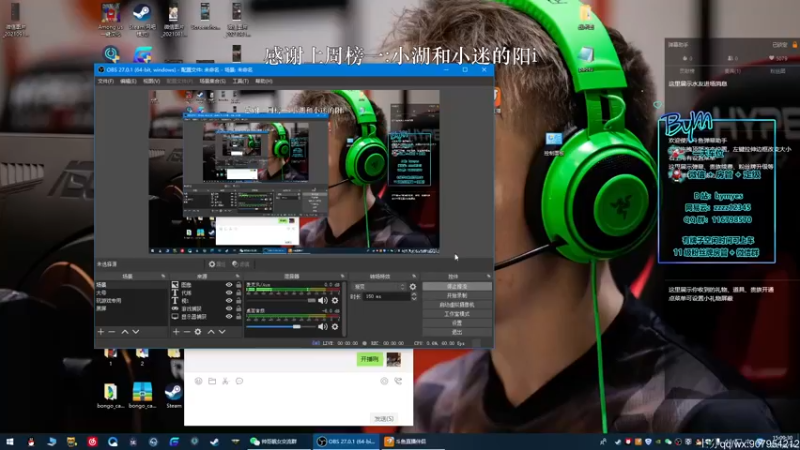Image resolution: width=800 pixels, height=450 pixels.
Task: Mute the 桌面音频 speaker icon
Action: point(322,327)
